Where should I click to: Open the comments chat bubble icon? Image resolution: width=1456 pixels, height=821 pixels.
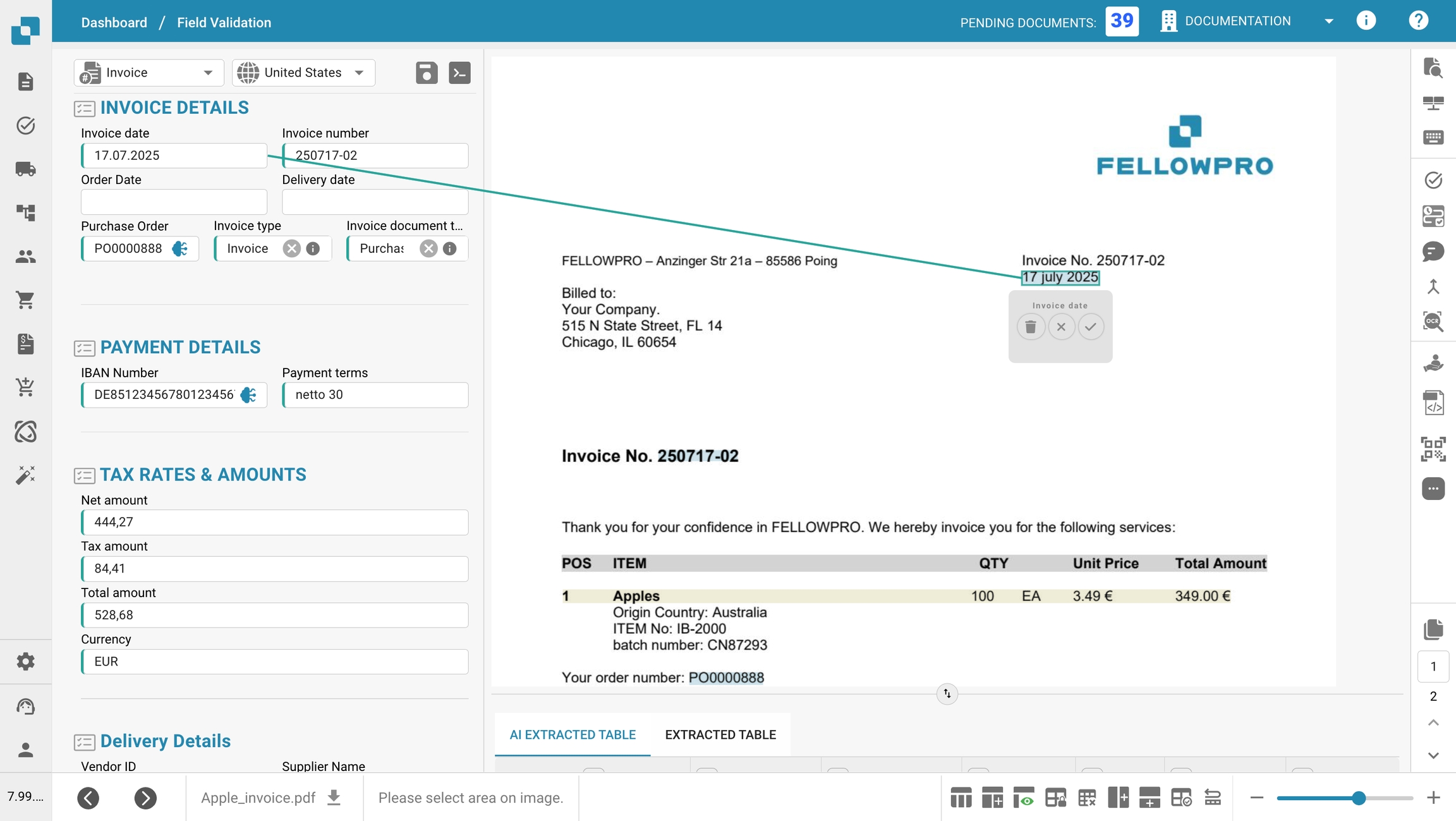[1433, 252]
